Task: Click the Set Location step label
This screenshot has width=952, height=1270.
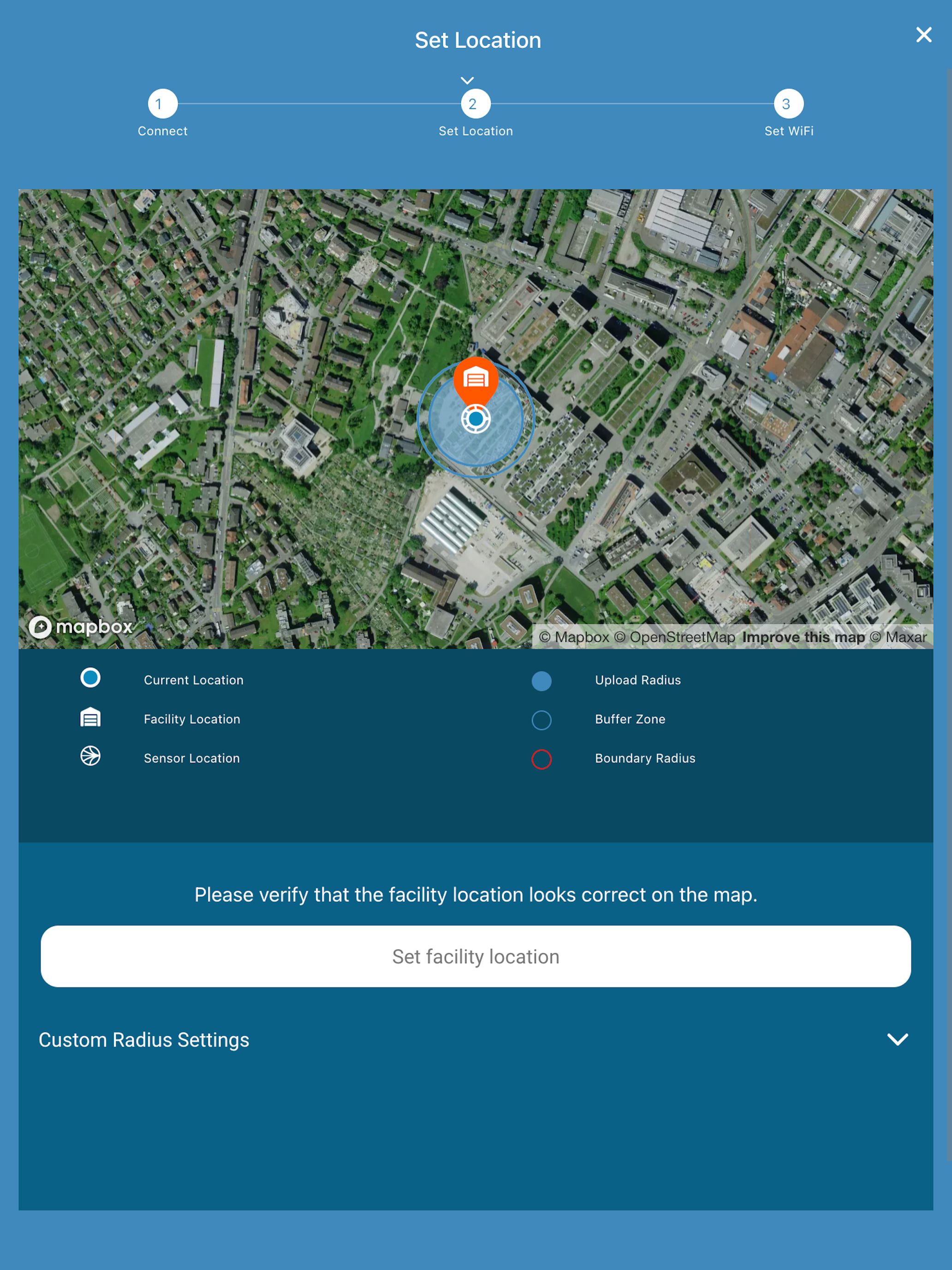Action: point(476,131)
